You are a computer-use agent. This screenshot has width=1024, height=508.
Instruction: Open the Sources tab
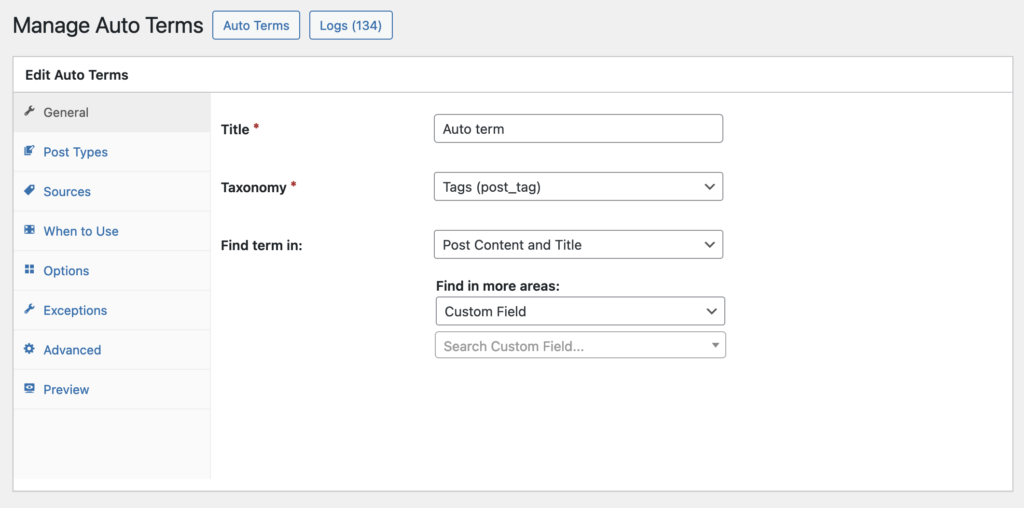click(x=112, y=191)
